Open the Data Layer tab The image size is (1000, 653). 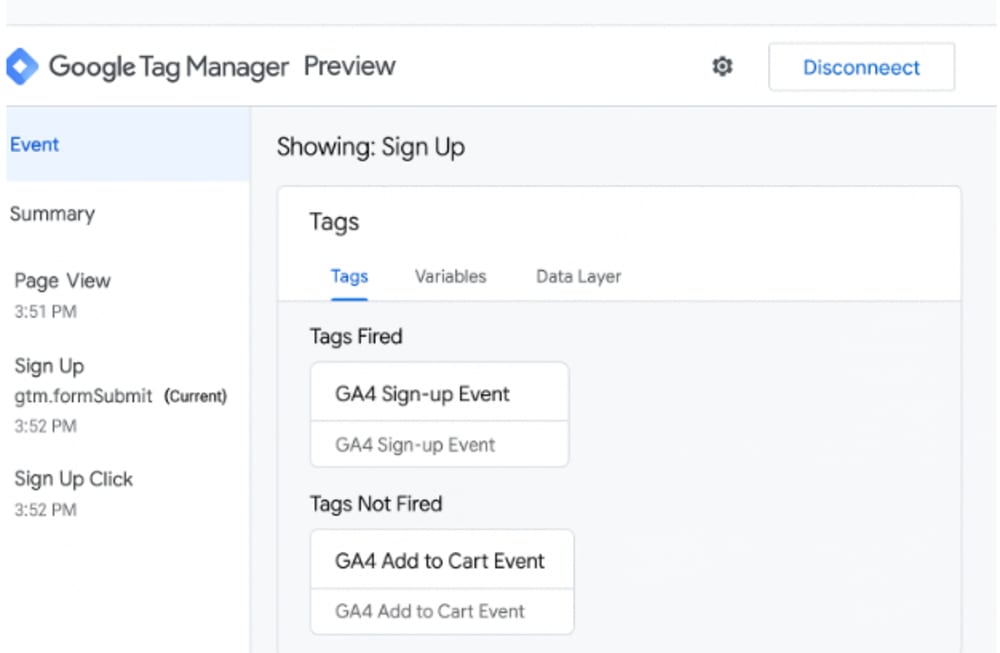point(577,277)
